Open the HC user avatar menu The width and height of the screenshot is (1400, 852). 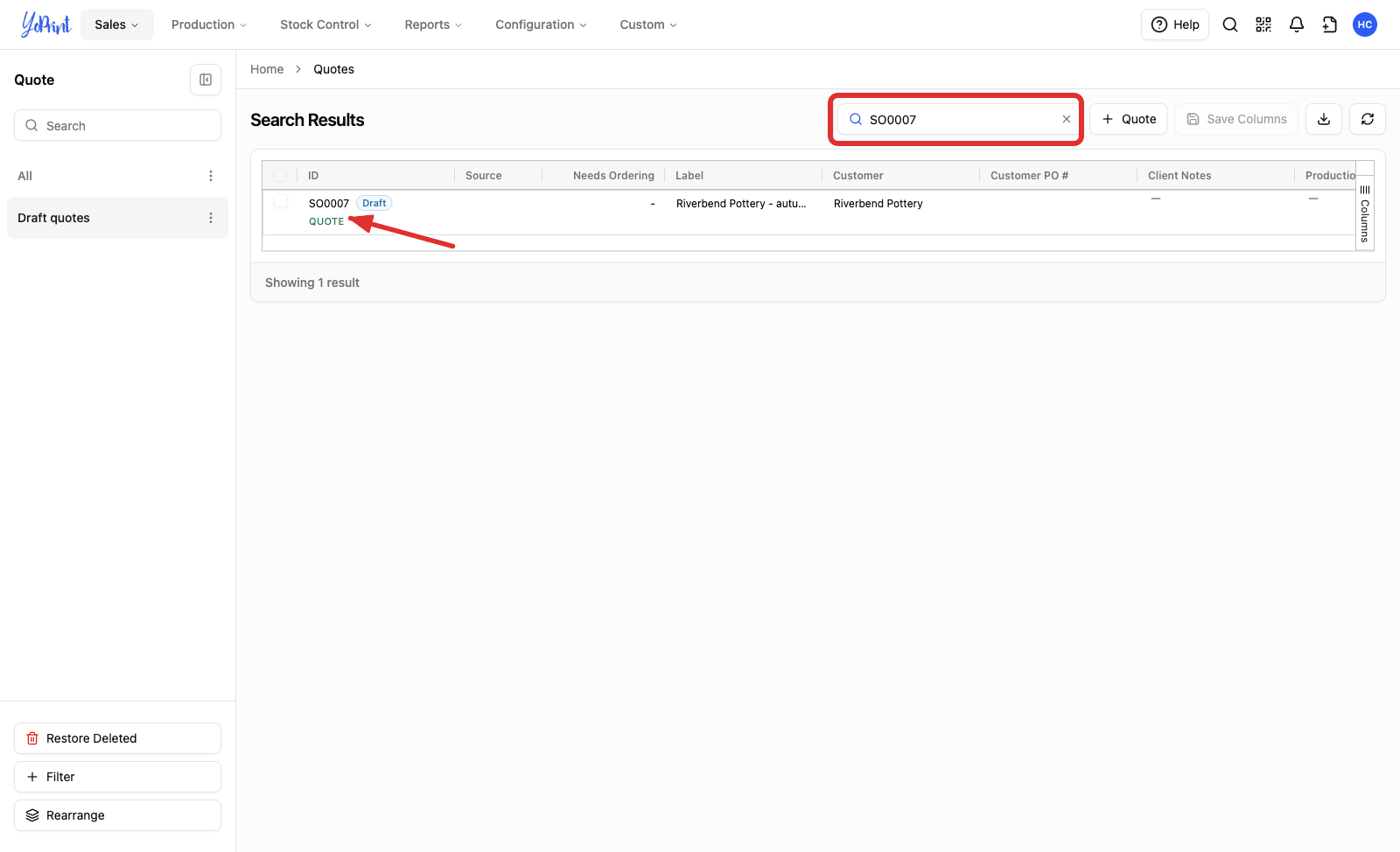click(1365, 24)
